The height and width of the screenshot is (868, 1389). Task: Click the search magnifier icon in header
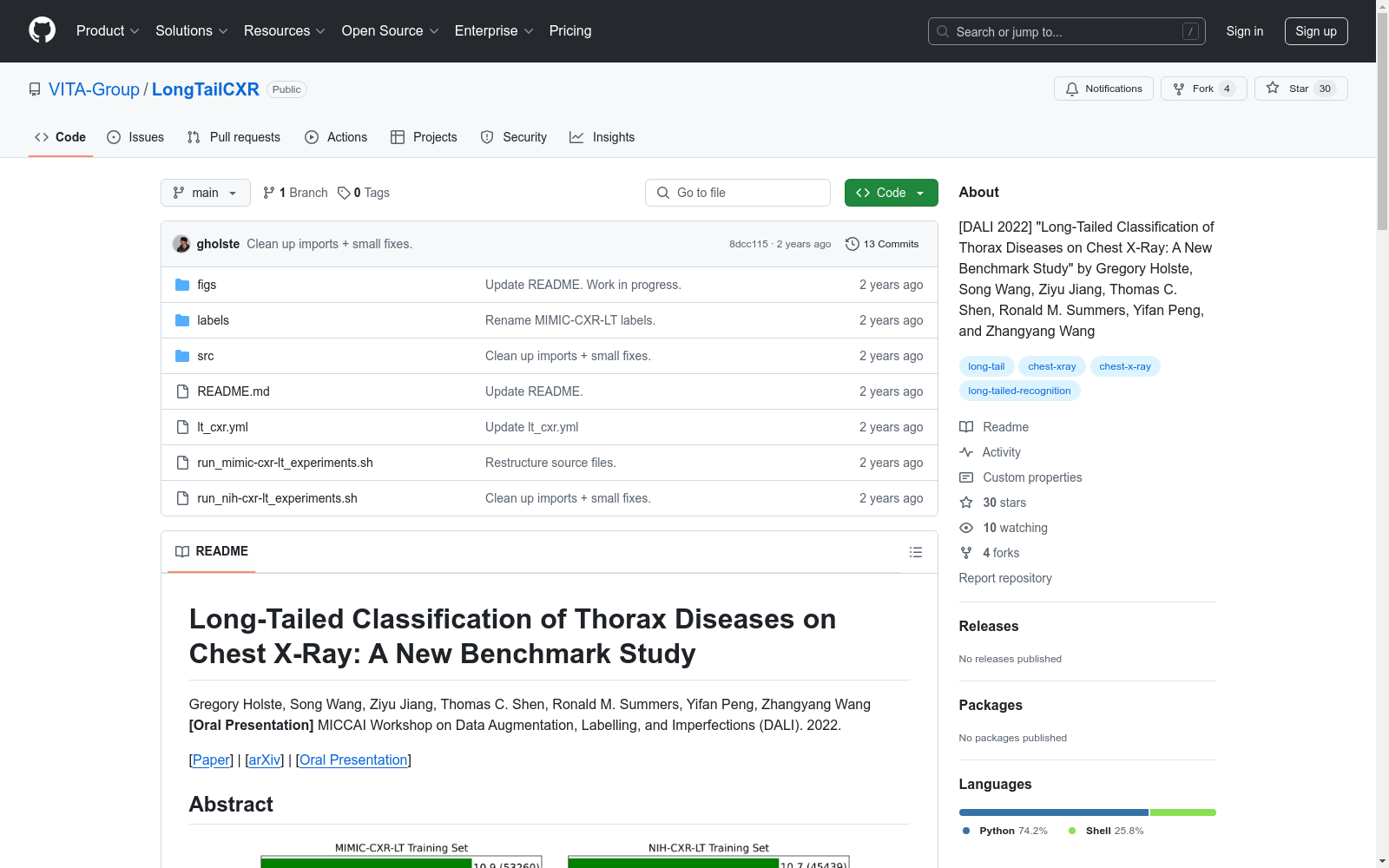pos(943,31)
